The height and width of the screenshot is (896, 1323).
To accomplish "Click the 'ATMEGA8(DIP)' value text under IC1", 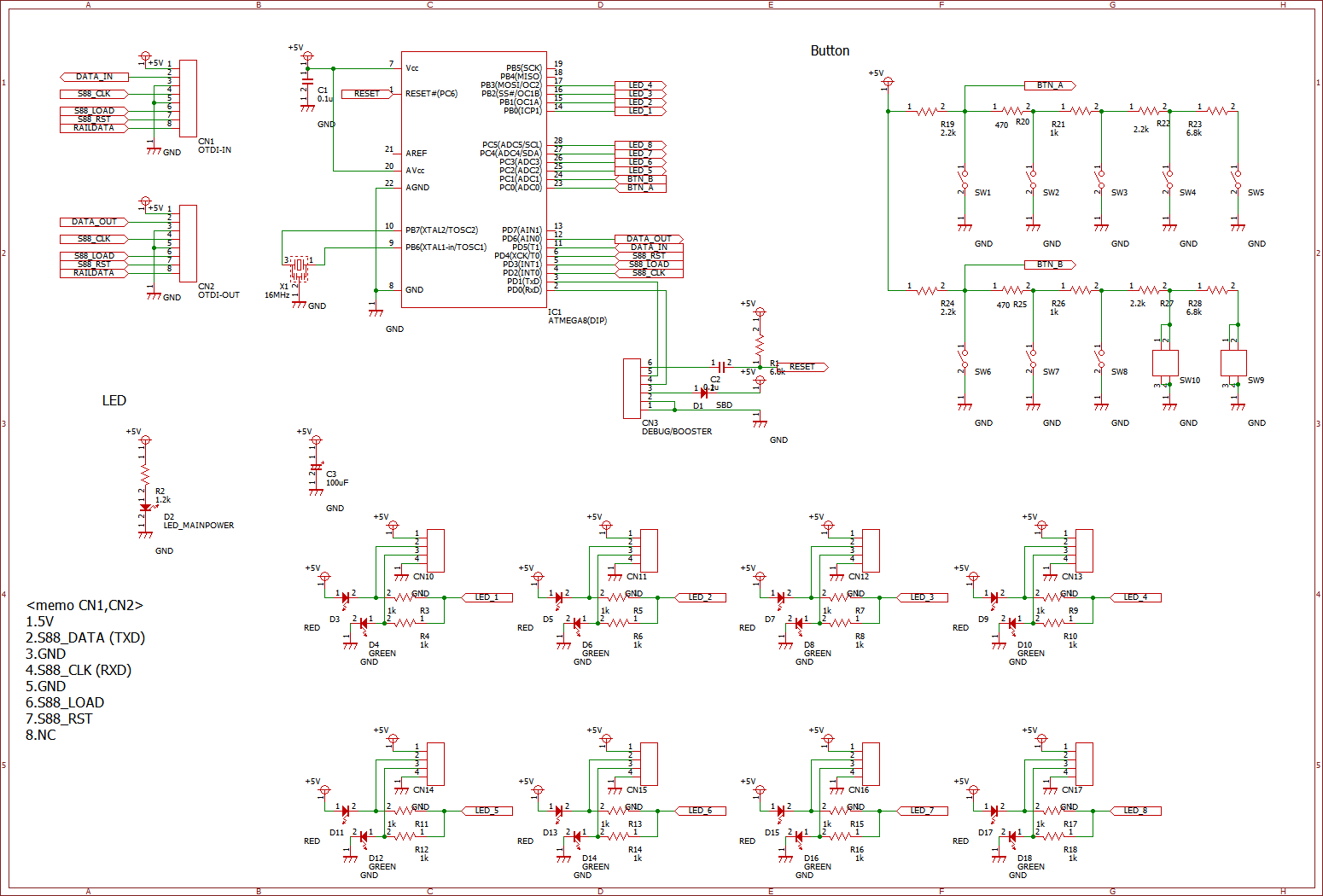I will tap(578, 321).
